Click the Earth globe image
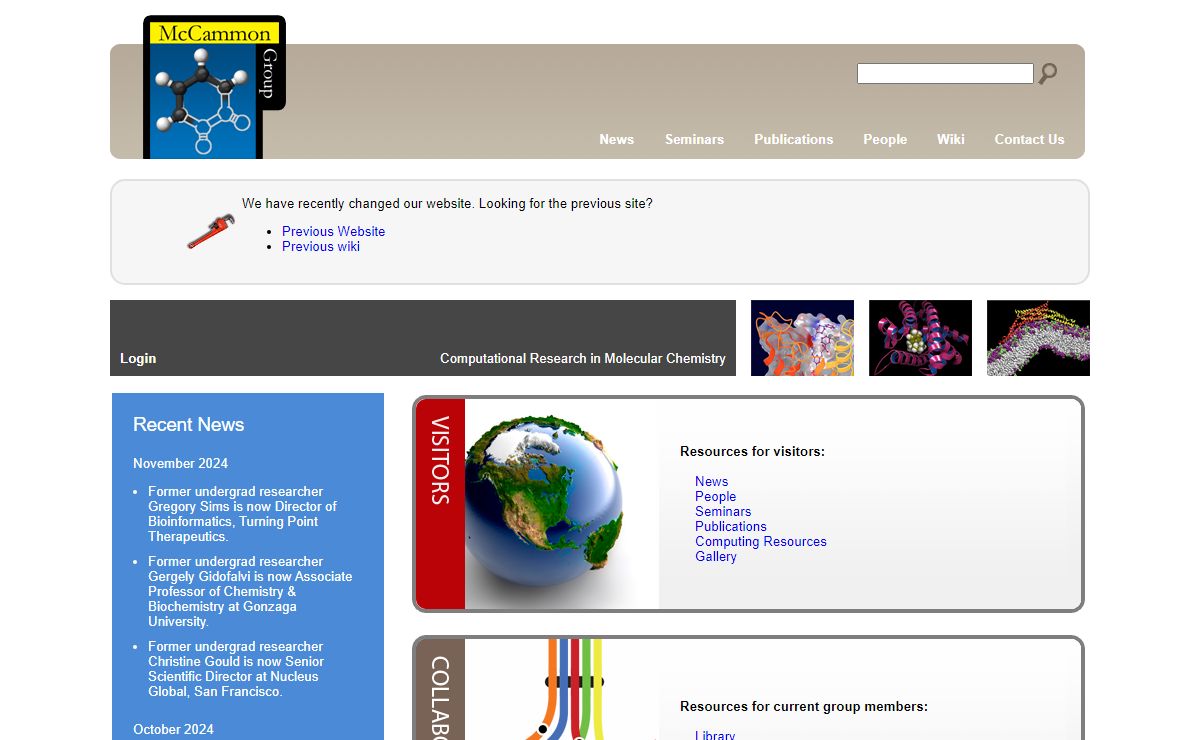 coord(544,500)
